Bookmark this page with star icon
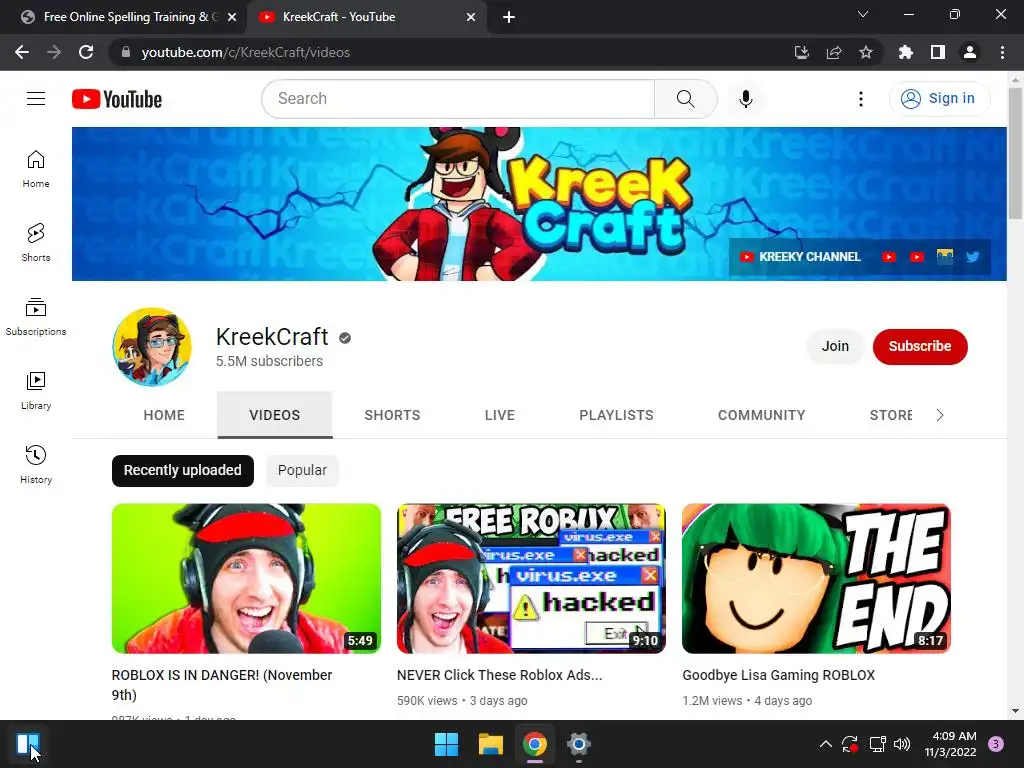The image size is (1024, 768). click(866, 52)
